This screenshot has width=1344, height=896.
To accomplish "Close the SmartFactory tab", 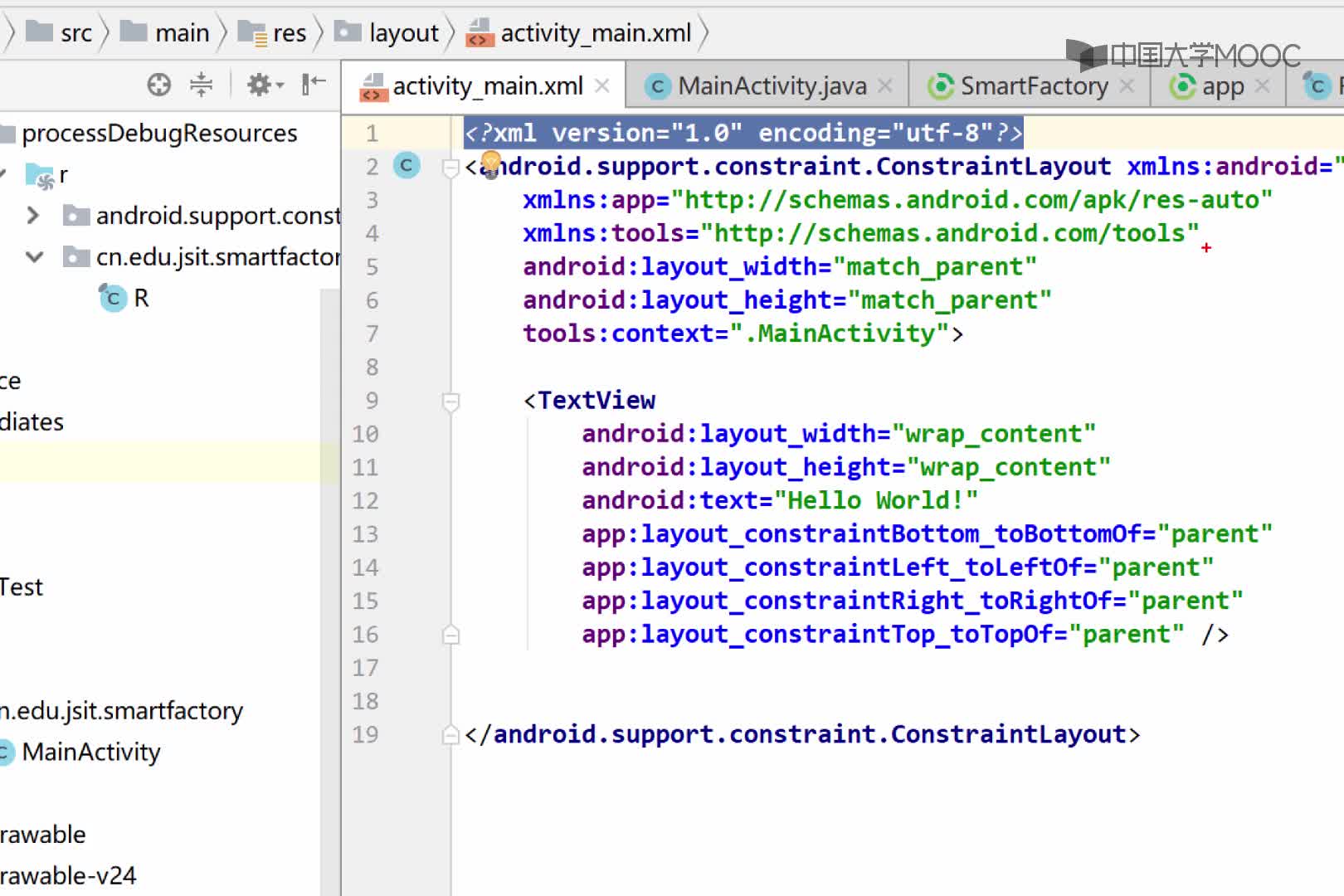I will pos(1127,85).
